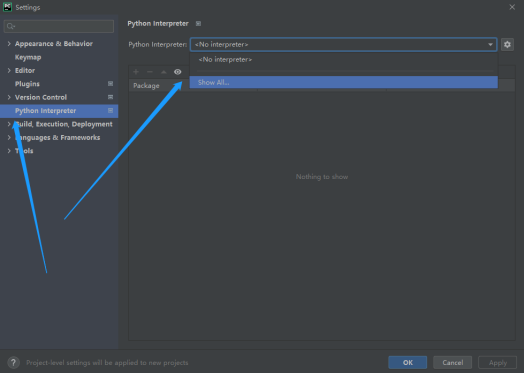
Task: Click the search magnifier icon
Action: 11,26
